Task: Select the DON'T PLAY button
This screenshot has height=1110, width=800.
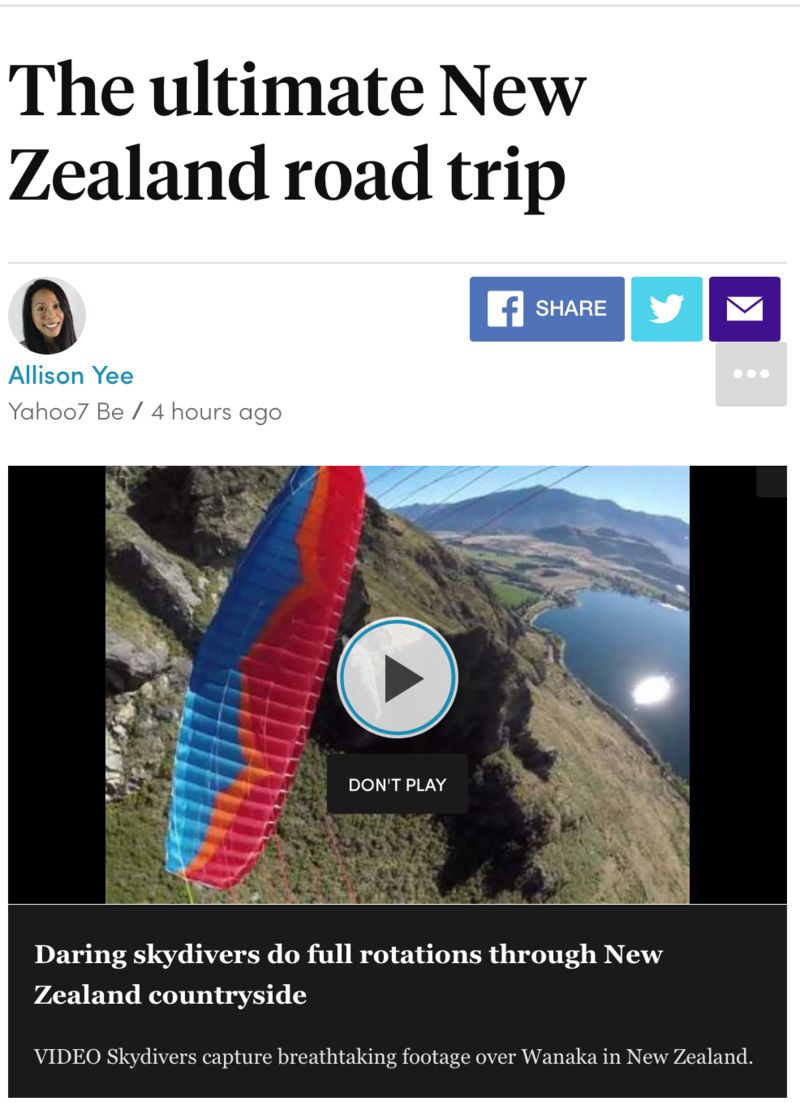Action: tap(397, 784)
